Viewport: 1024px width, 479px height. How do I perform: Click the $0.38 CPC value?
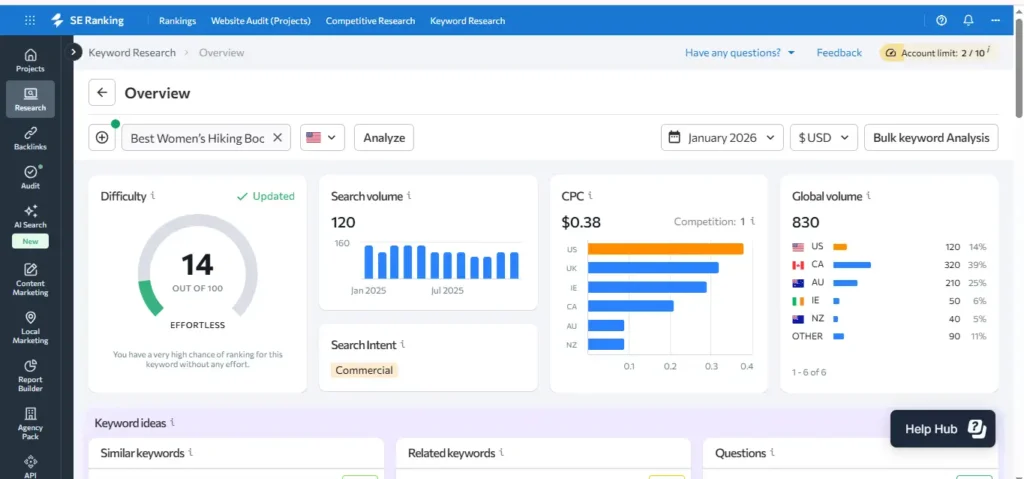point(581,222)
